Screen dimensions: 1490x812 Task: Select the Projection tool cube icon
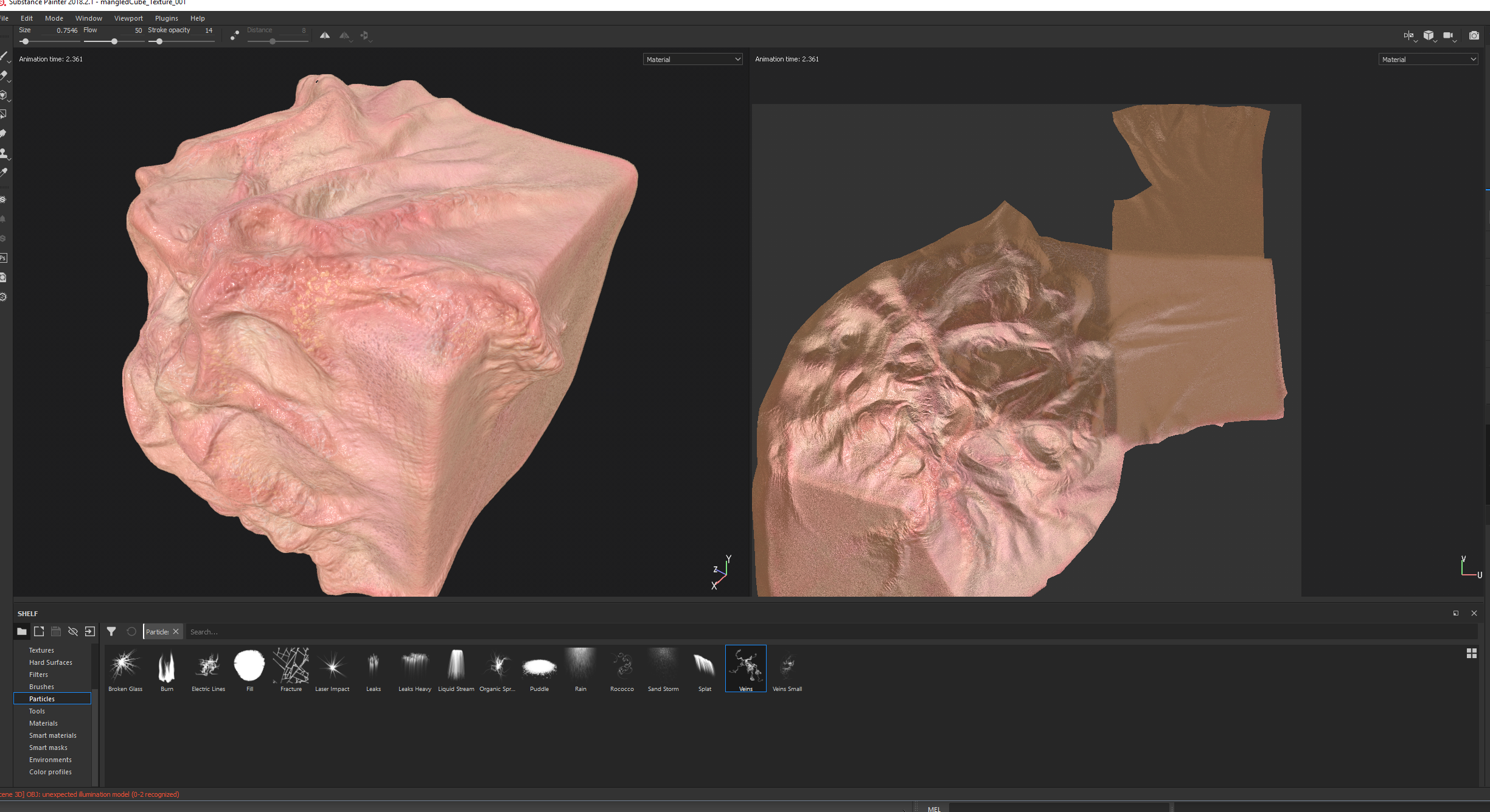4,95
